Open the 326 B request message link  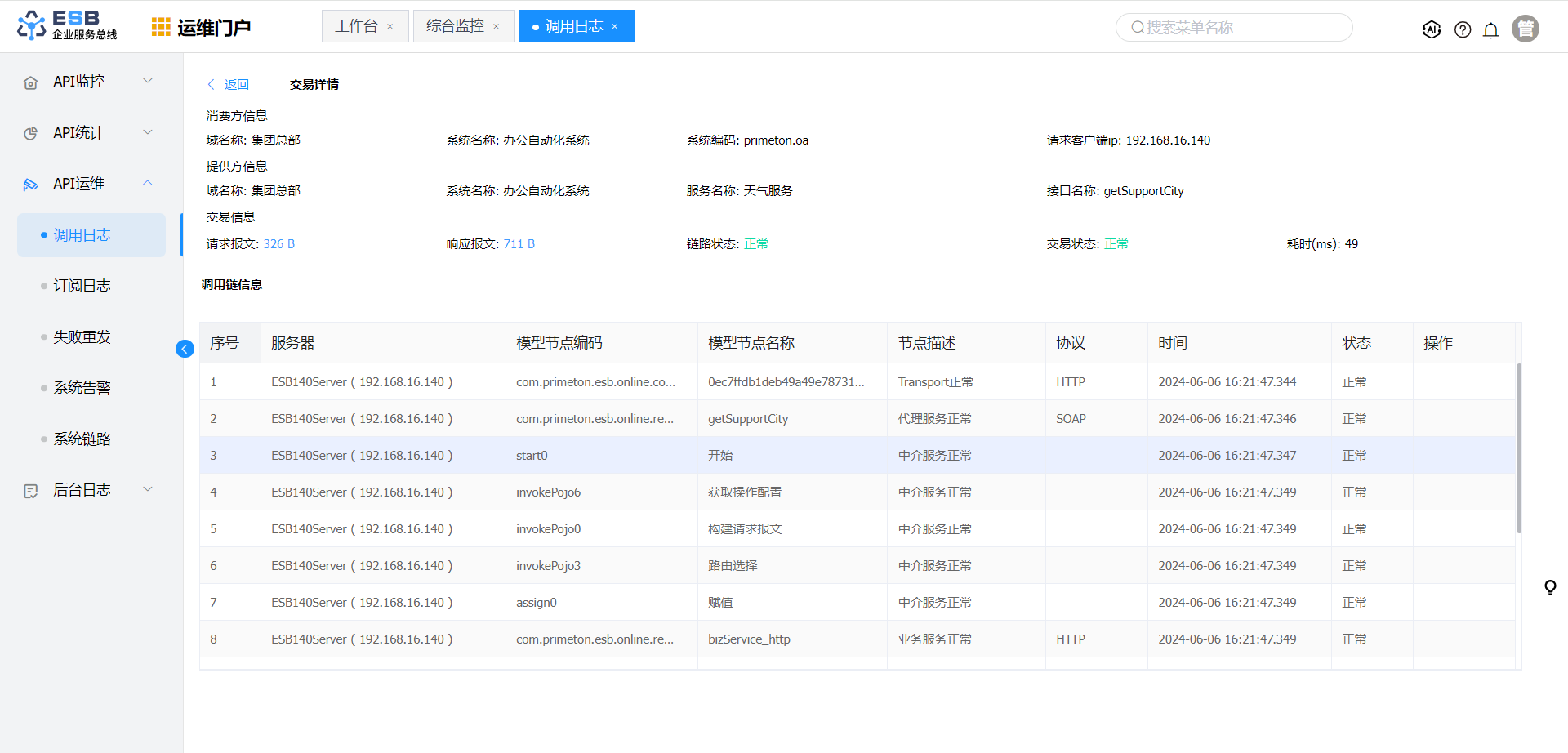point(278,244)
